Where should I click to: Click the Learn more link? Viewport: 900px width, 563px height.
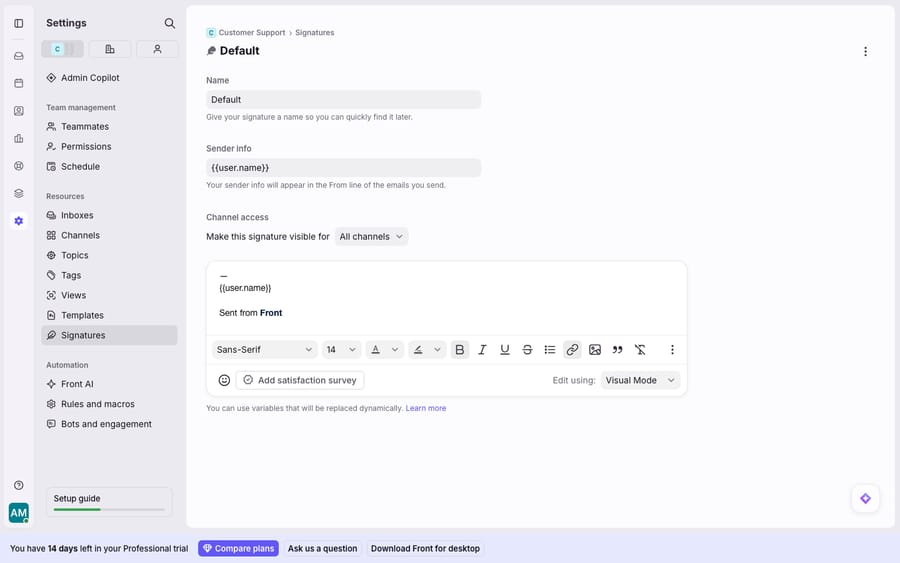426,408
